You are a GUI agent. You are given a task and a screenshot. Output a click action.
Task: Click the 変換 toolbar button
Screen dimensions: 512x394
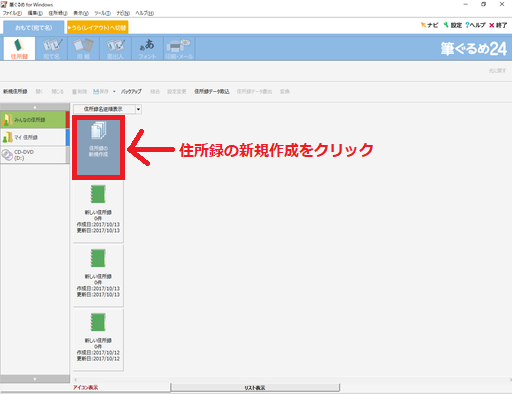tap(284, 91)
